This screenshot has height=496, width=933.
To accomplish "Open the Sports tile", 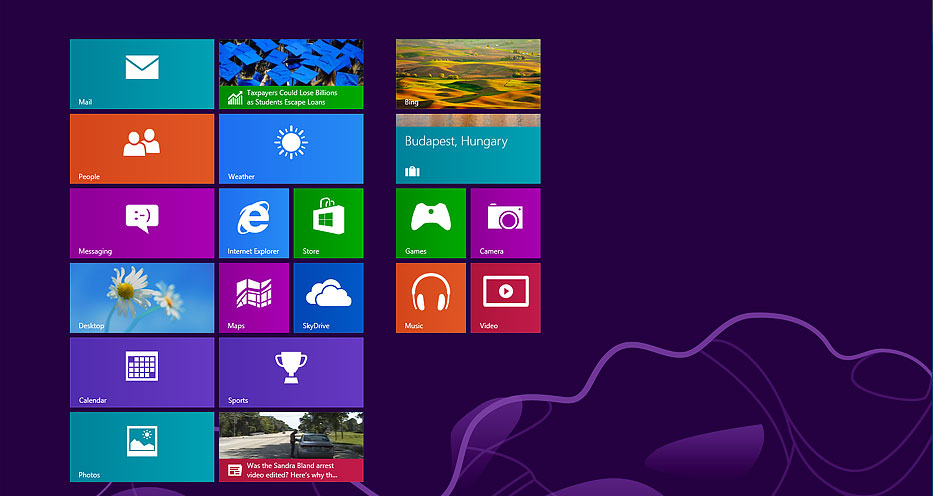I will coord(291,372).
